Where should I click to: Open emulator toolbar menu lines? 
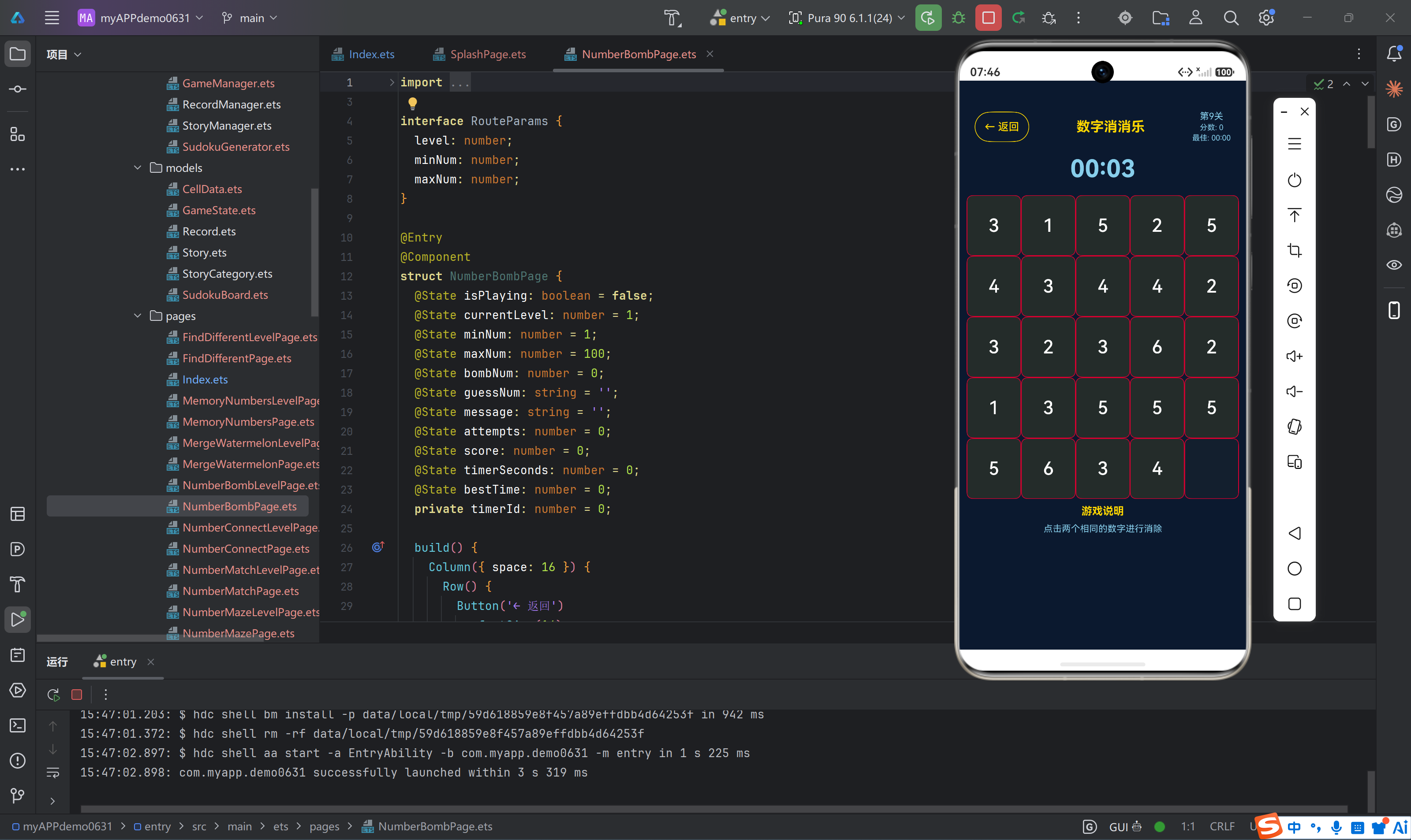[1294, 144]
